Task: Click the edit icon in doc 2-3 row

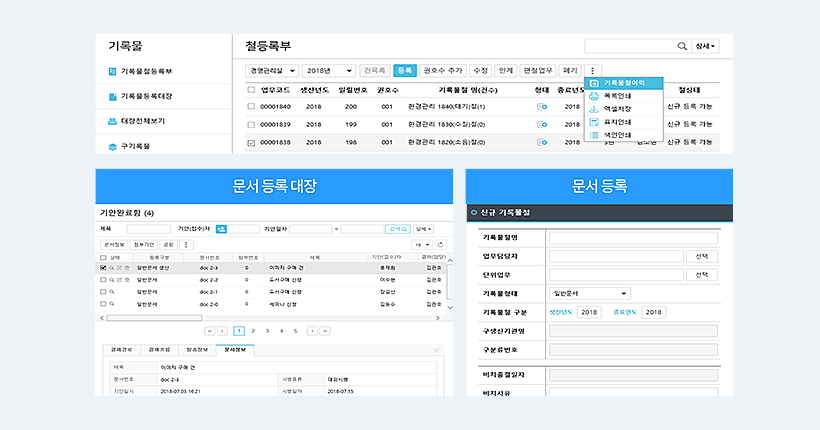Action: (x=119, y=268)
